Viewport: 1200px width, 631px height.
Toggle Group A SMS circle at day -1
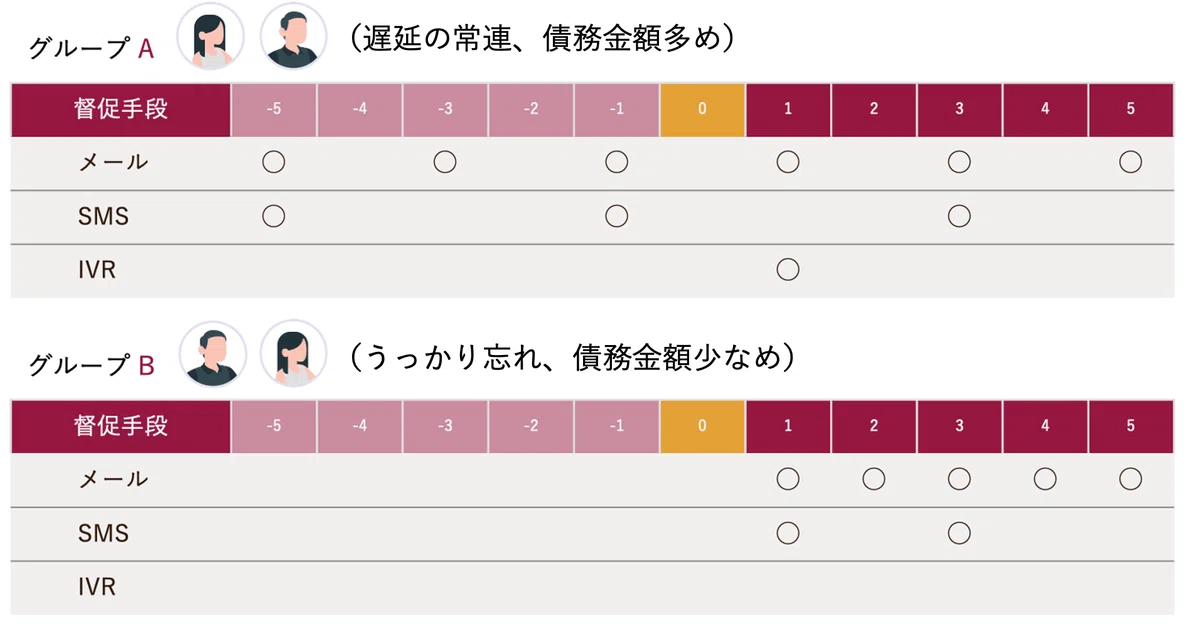(x=617, y=216)
